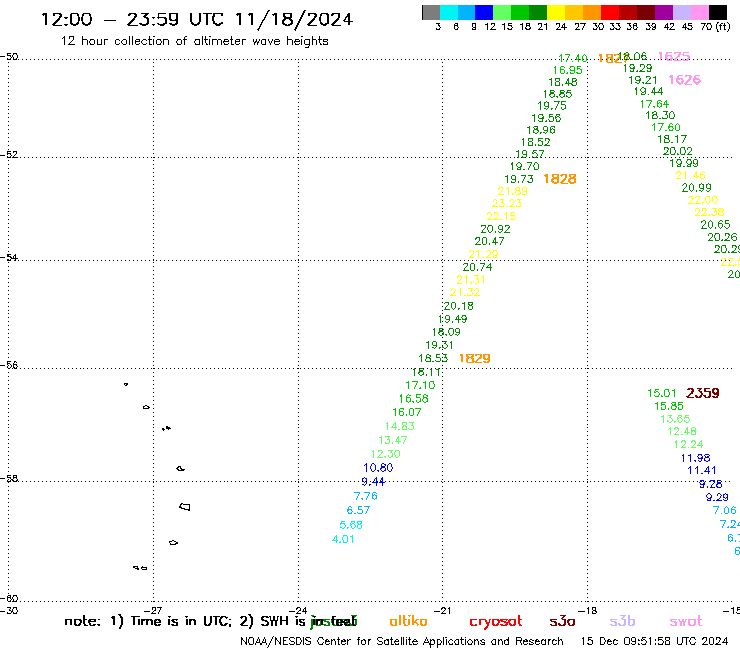Click the wave height value 21.89
This screenshot has width=740, height=650.
pyautogui.click(x=513, y=191)
